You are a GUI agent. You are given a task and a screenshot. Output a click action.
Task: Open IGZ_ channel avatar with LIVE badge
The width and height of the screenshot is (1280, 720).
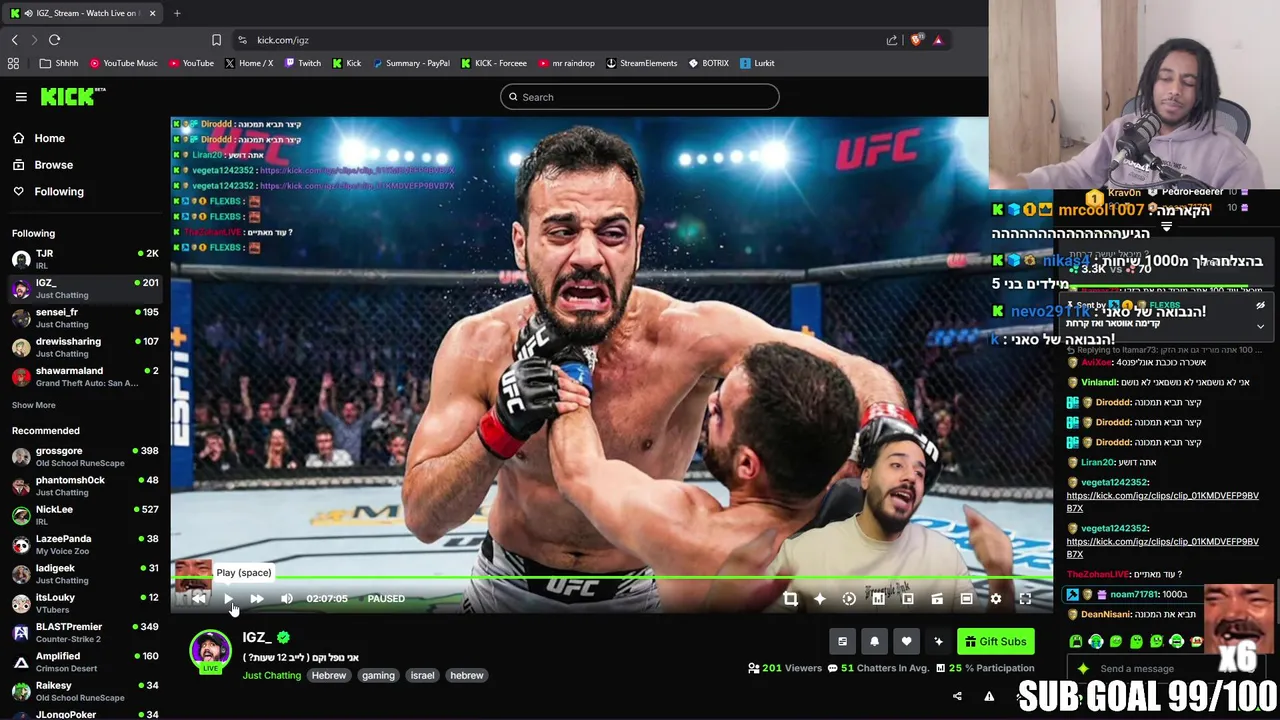pyautogui.click(x=210, y=651)
